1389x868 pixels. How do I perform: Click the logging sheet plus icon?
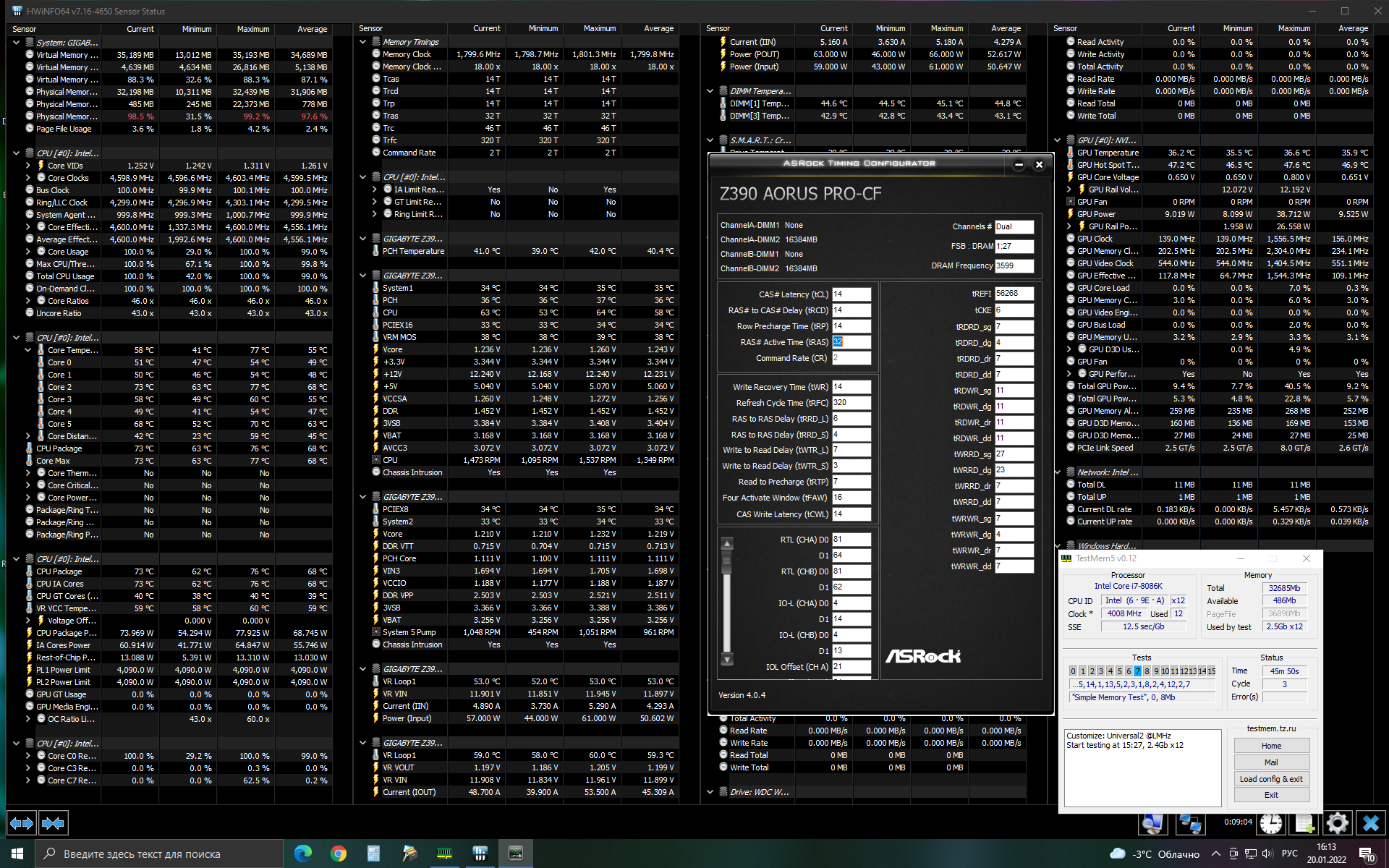(1304, 823)
